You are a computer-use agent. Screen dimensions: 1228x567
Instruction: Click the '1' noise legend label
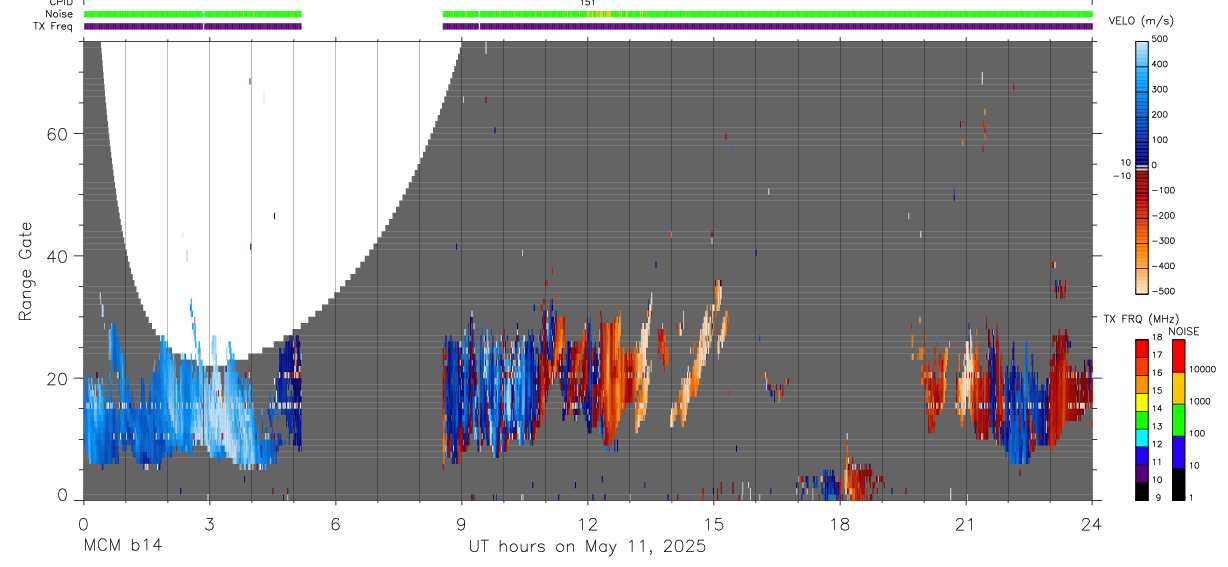[x=1191, y=498]
